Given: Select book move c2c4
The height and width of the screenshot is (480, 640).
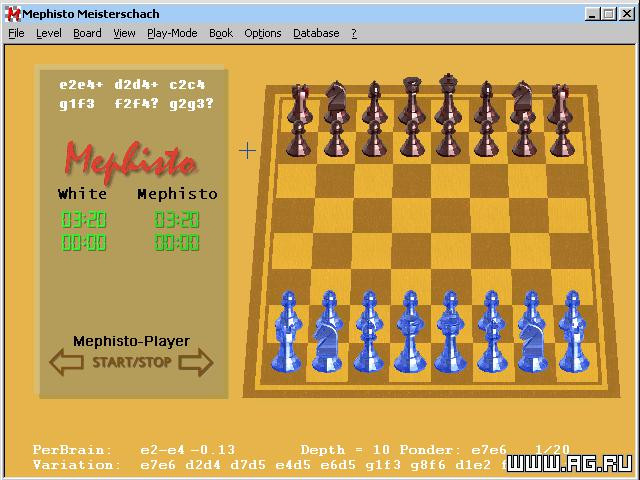Looking at the screenshot, I should (187, 85).
